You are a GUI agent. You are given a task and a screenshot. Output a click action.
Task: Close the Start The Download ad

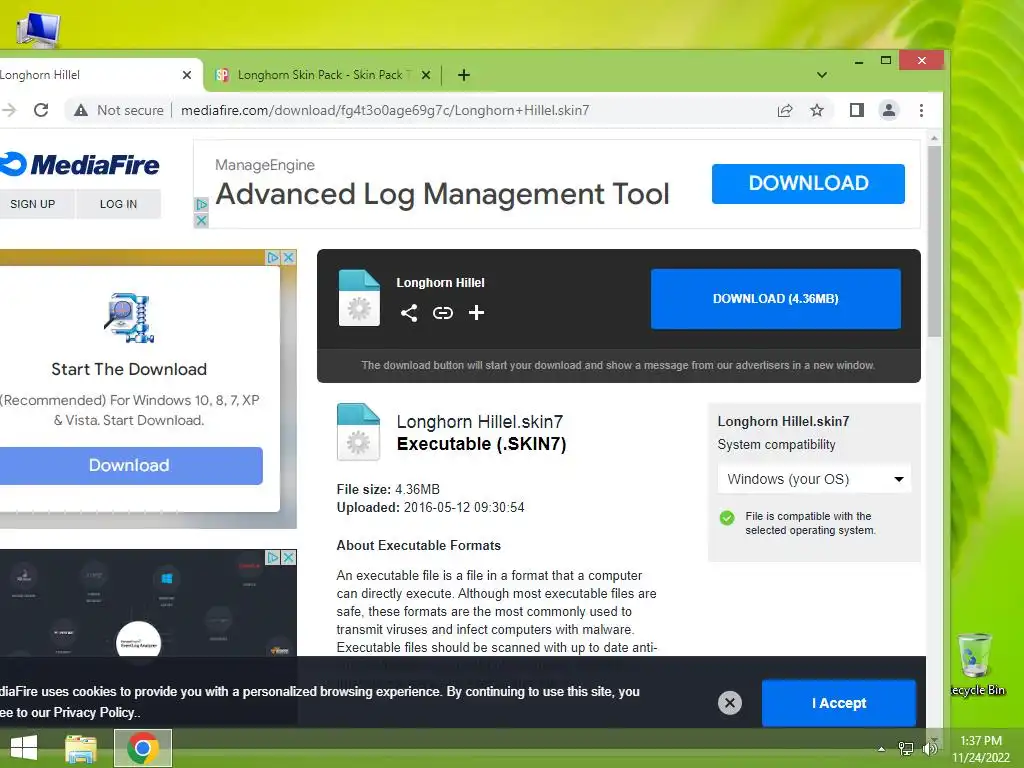pos(289,257)
